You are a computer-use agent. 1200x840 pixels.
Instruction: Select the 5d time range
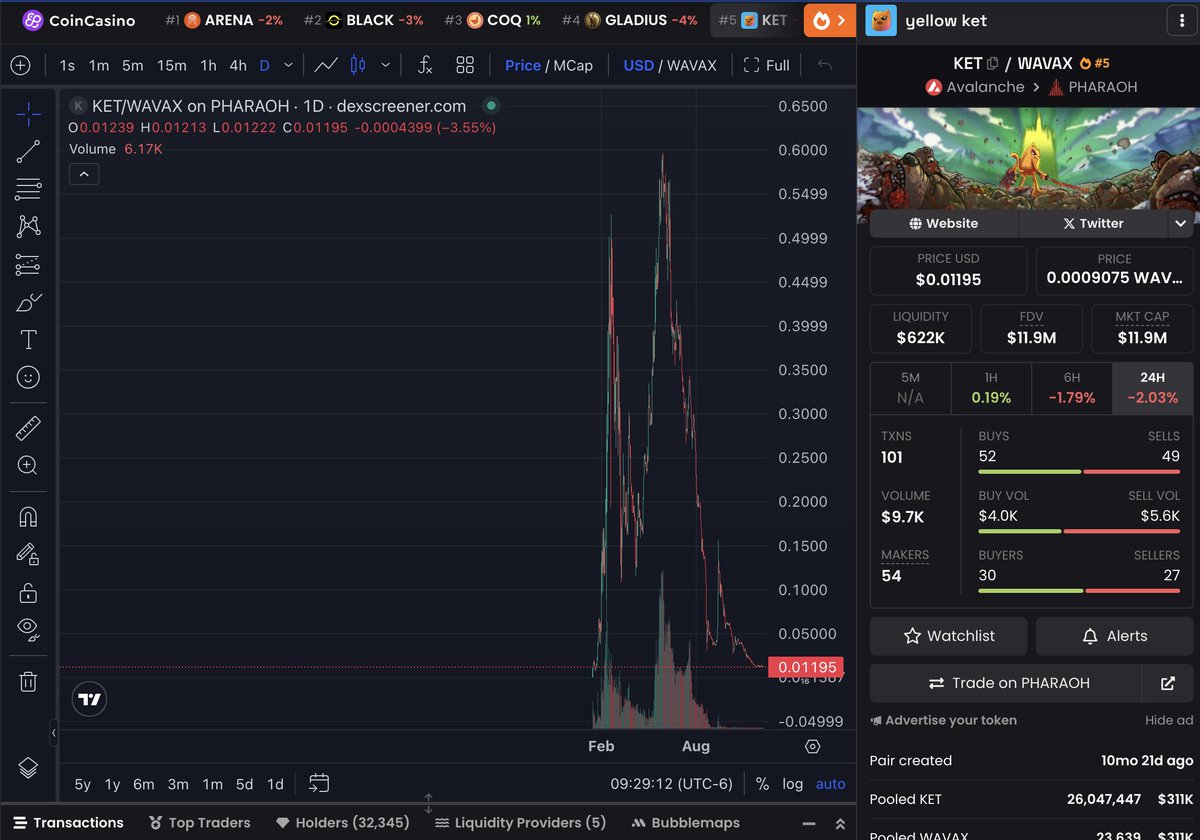(x=244, y=784)
